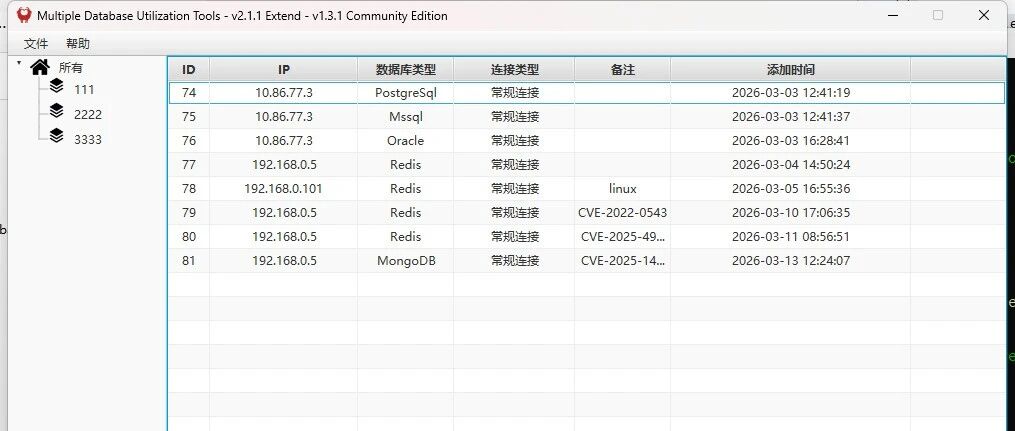Close the Multiple Database Utilization Tools window
Viewport: 1015px width, 431px height.
point(984,15)
